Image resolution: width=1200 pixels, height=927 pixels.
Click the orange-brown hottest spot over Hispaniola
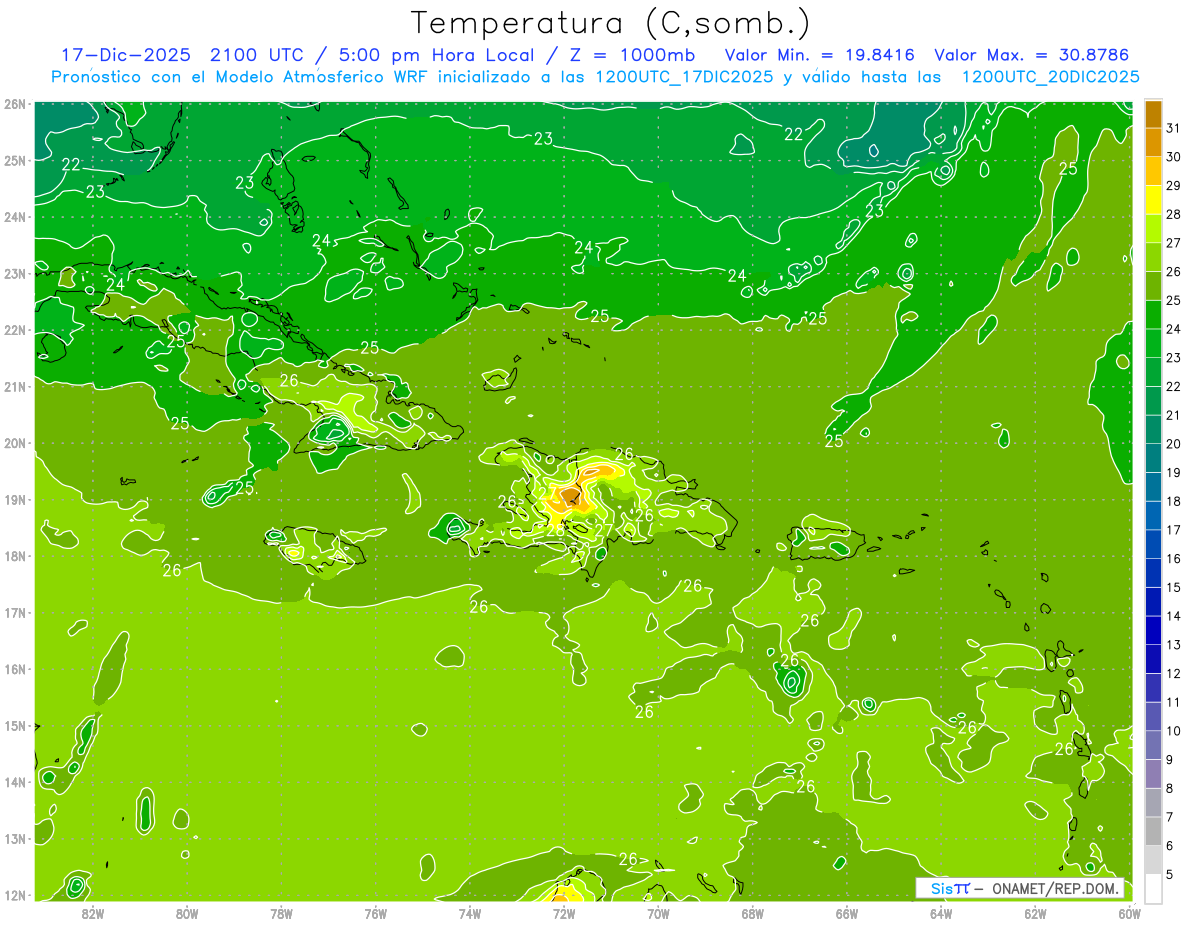click(x=570, y=496)
